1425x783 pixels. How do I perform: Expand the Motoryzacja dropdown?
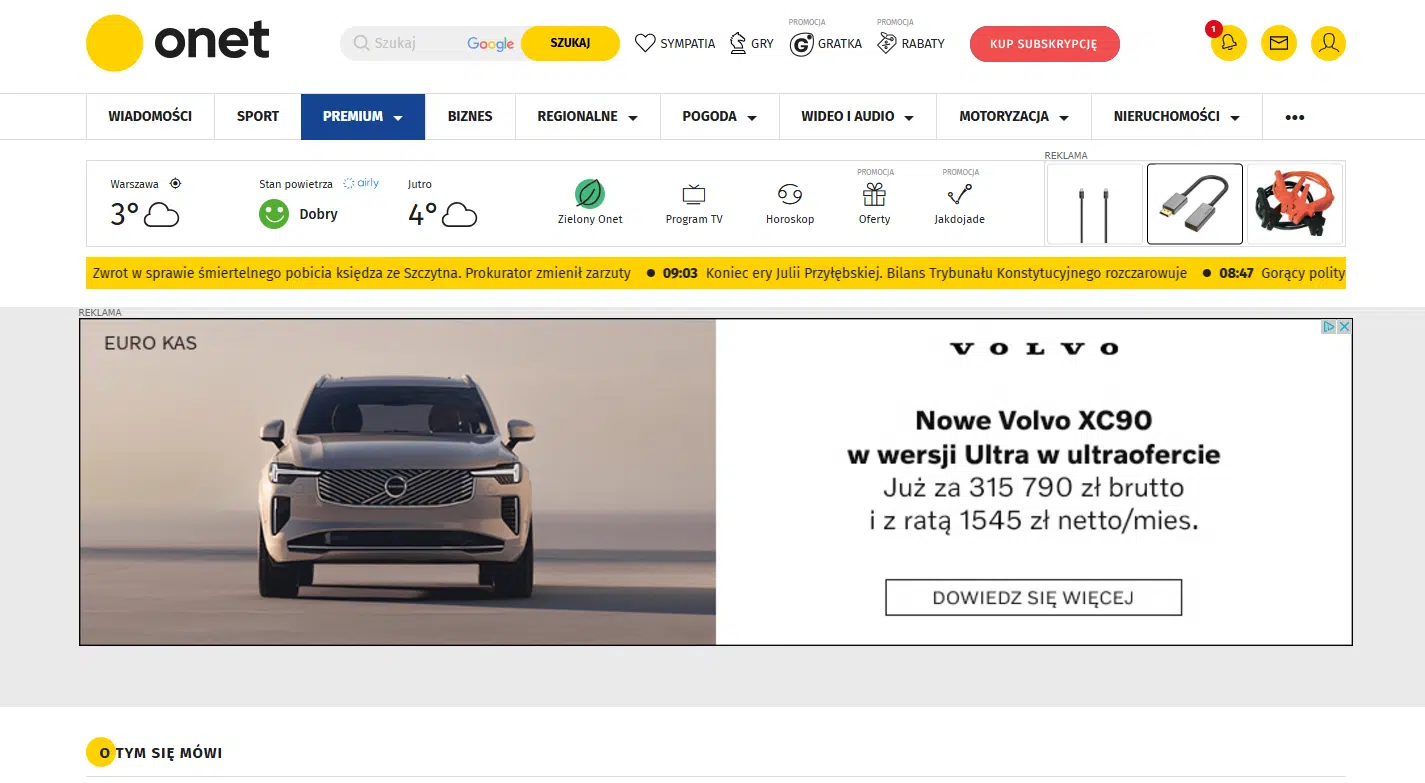tap(1064, 118)
